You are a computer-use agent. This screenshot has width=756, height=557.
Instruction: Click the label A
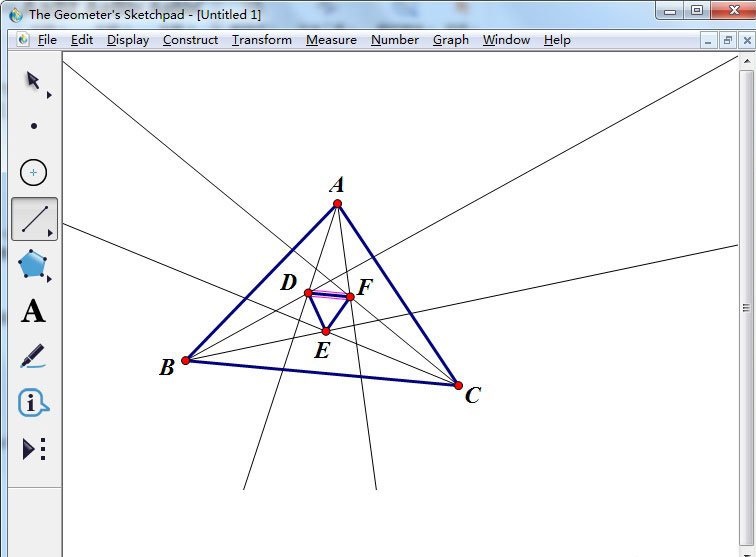point(337,185)
